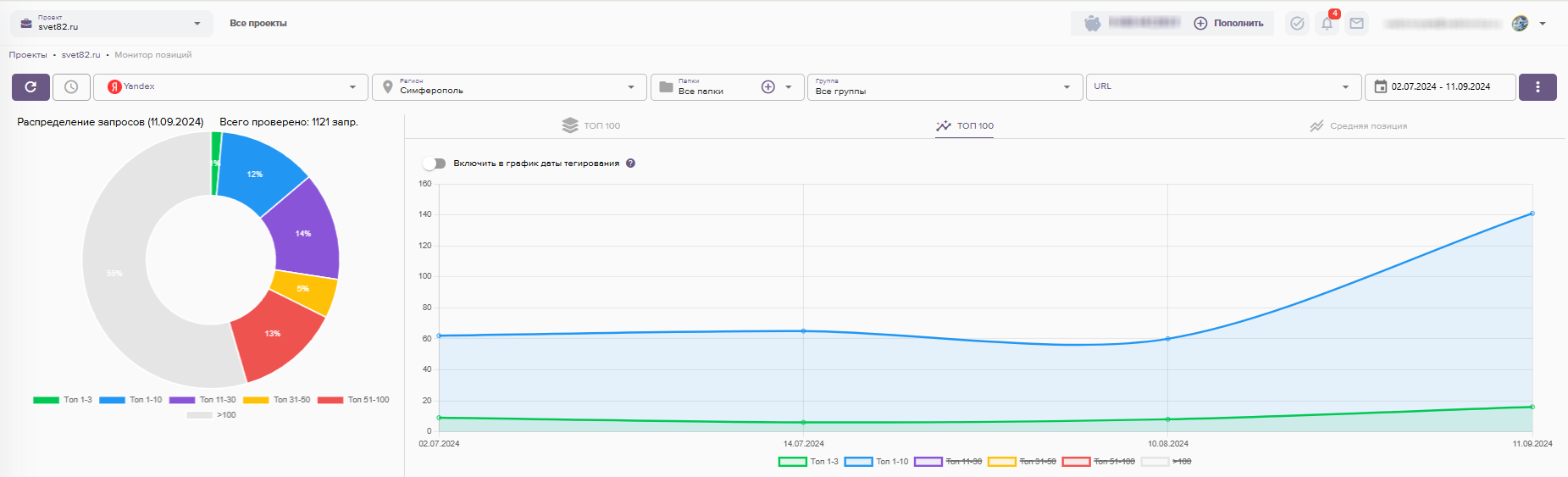Viewport: 1568px width, 477px height.
Task: Open the notifications bell icon
Action: [x=1327, y=24]
